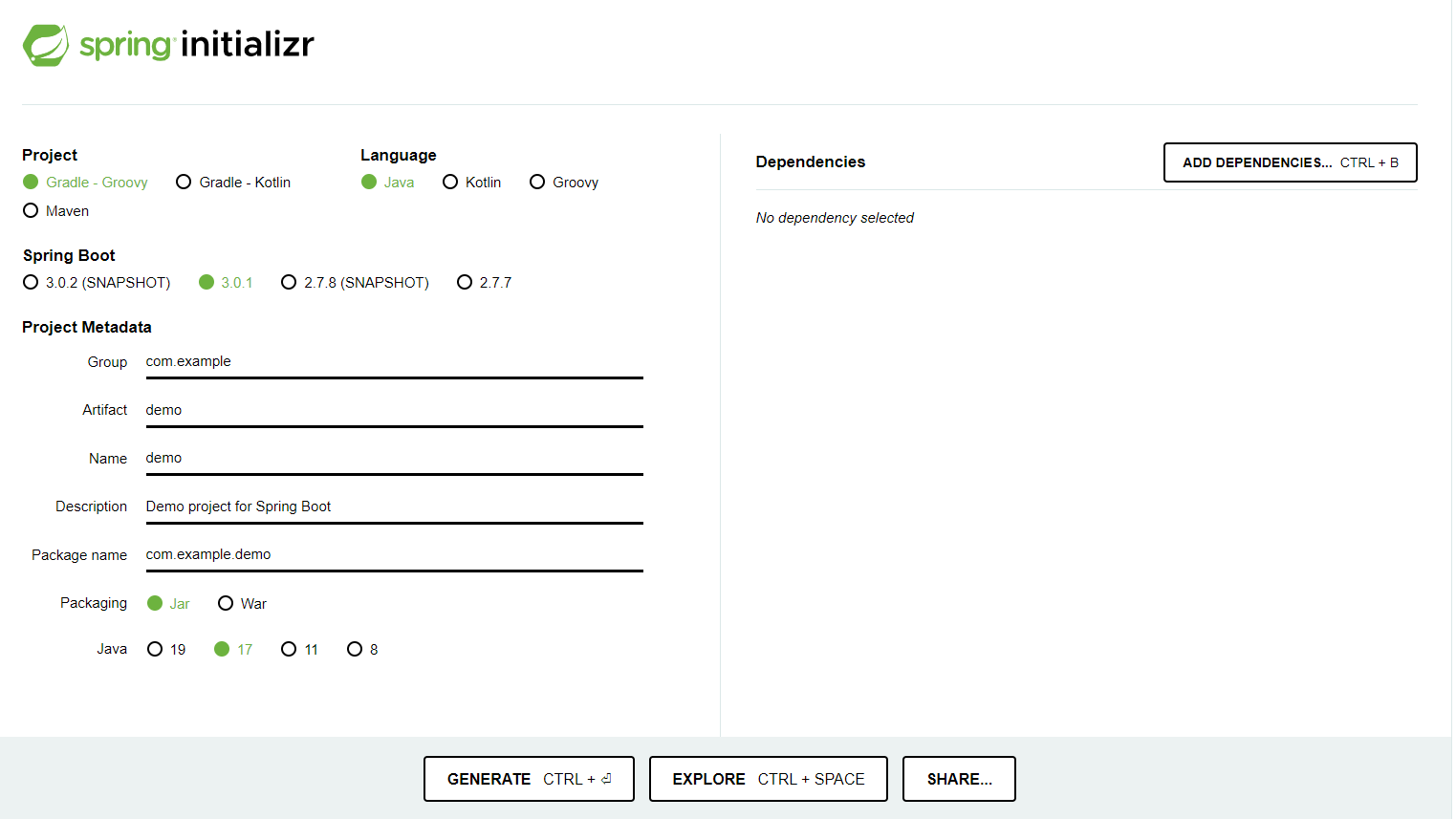
Task: Choose Spring Boot 2.7.8 (SNAPSHOT)
Action: click(356, 283)
